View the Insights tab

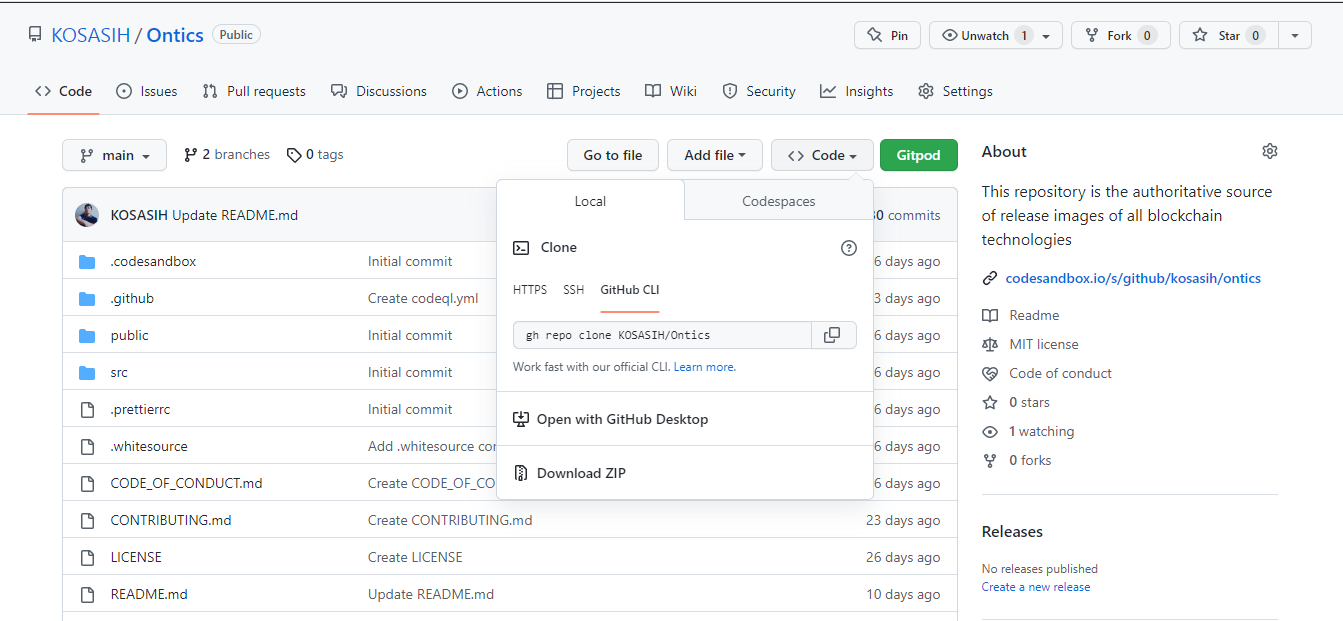(857, 91)
